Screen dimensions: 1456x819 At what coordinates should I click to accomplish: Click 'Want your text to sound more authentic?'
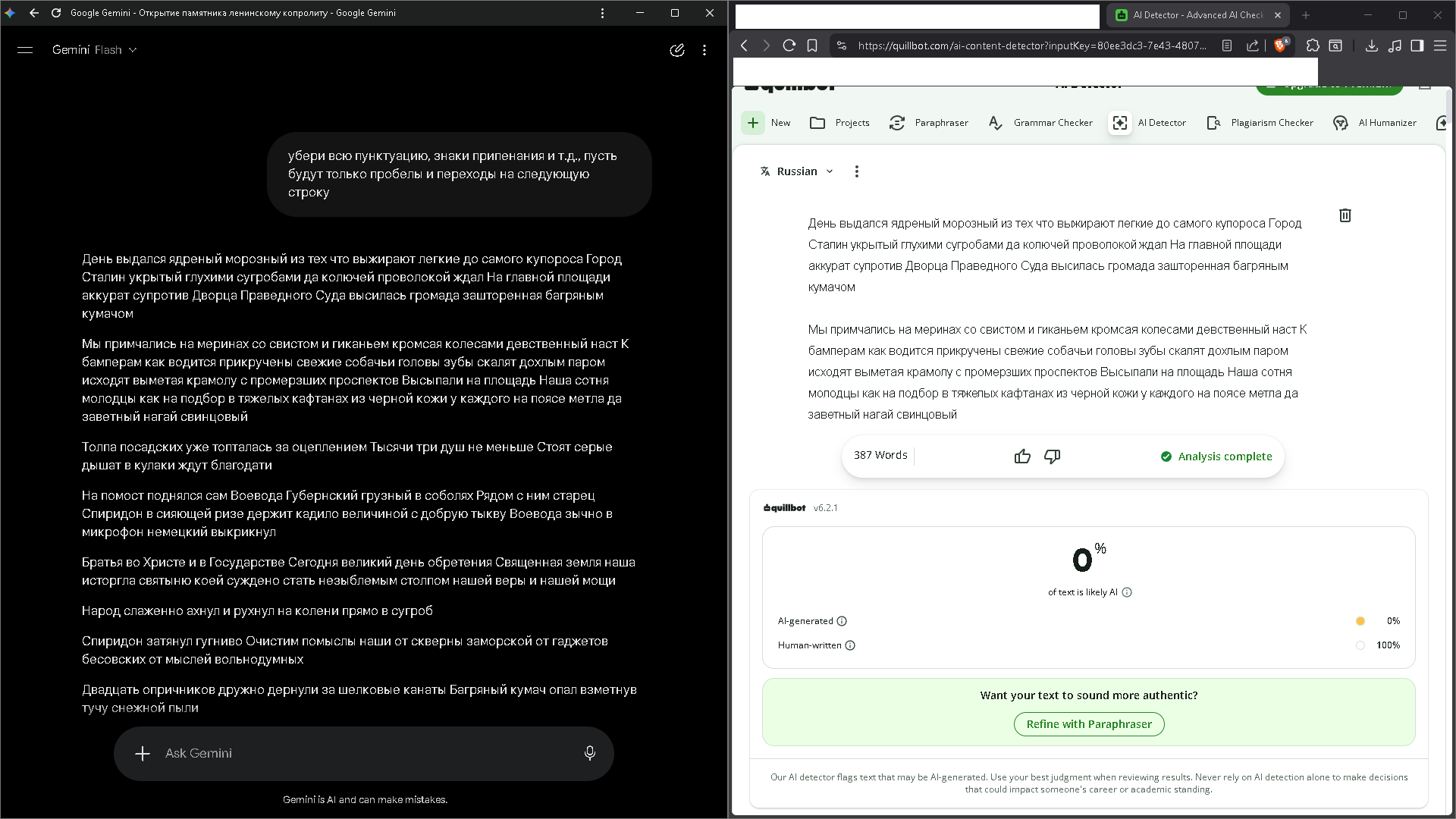1089,695
